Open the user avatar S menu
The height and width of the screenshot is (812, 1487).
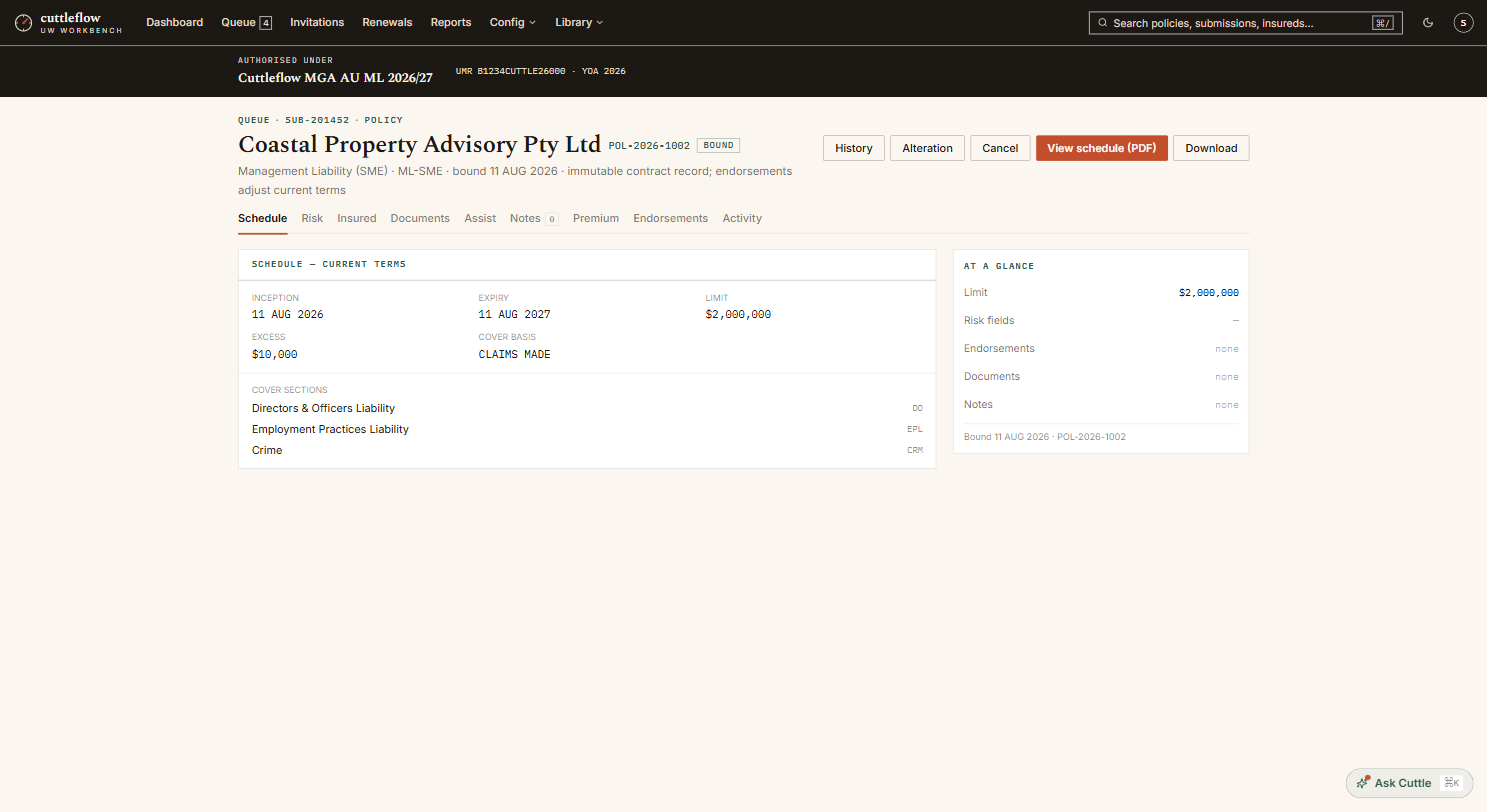point(1463,22)
